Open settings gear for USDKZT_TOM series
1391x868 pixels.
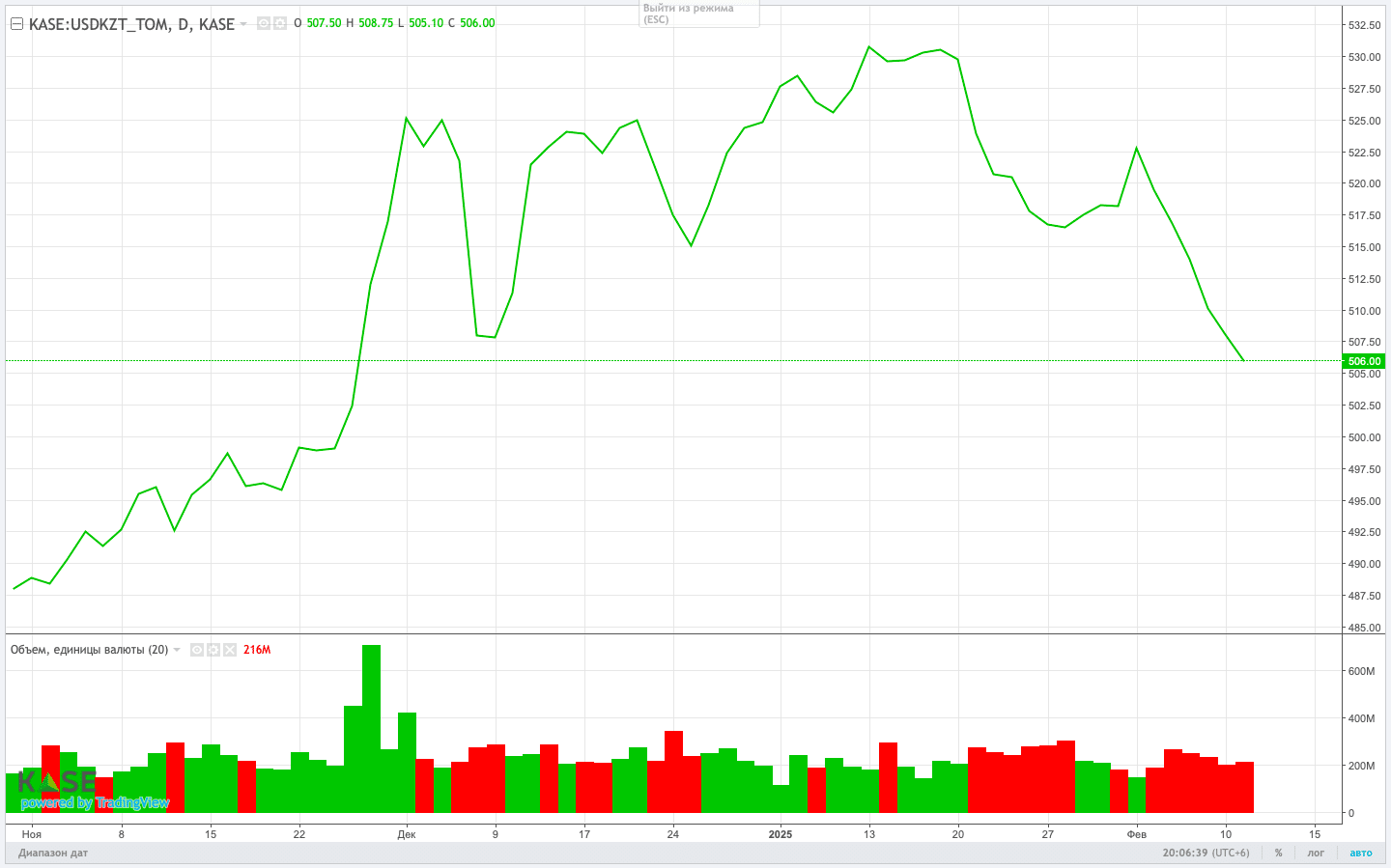pyautogui.click(x=280, y=23)
